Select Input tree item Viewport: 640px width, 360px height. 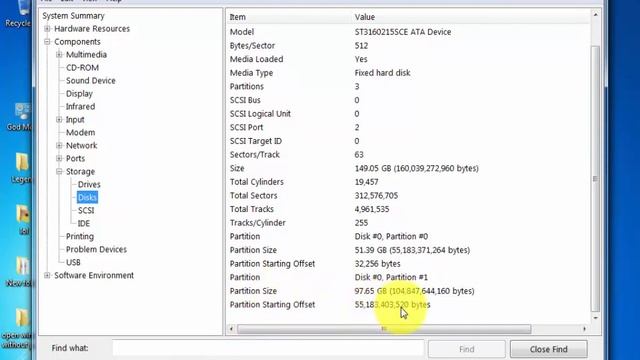click(75, 120)
